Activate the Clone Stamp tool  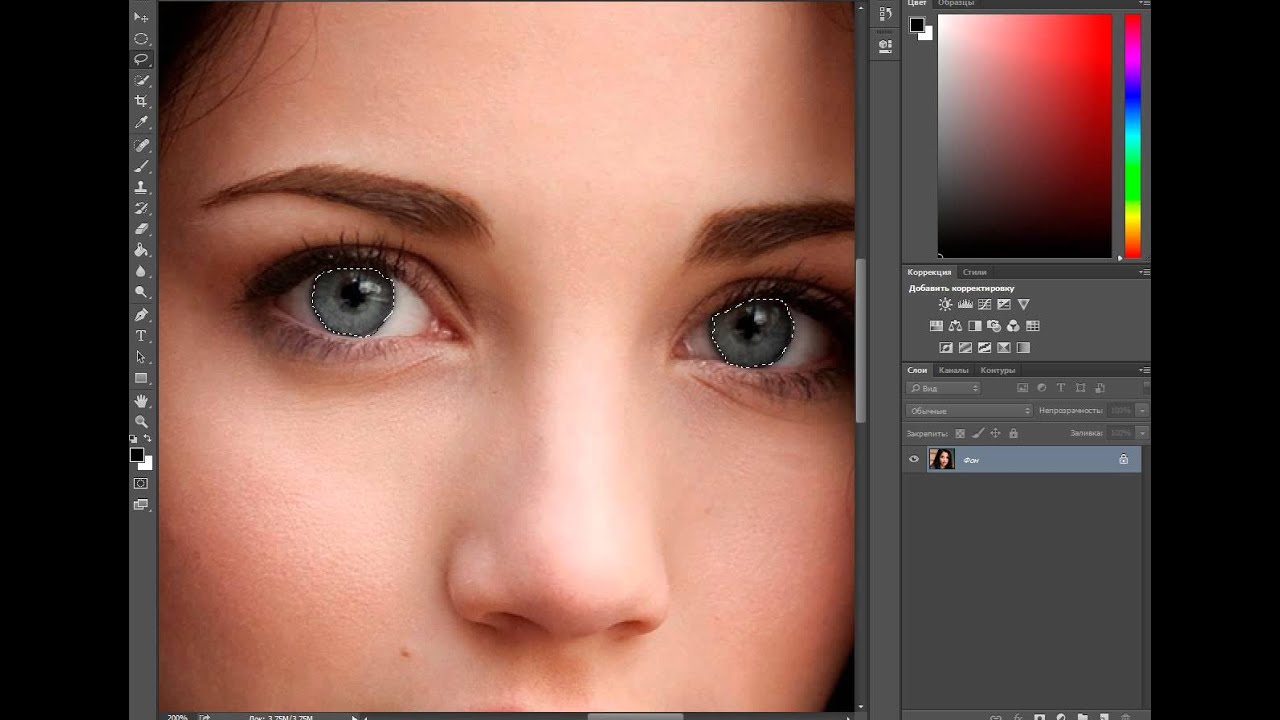pos(141,187)
